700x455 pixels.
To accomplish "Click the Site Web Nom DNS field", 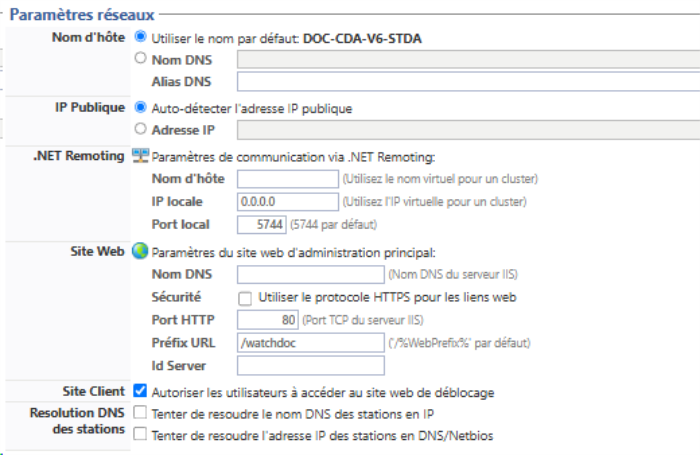I will 311,274.
